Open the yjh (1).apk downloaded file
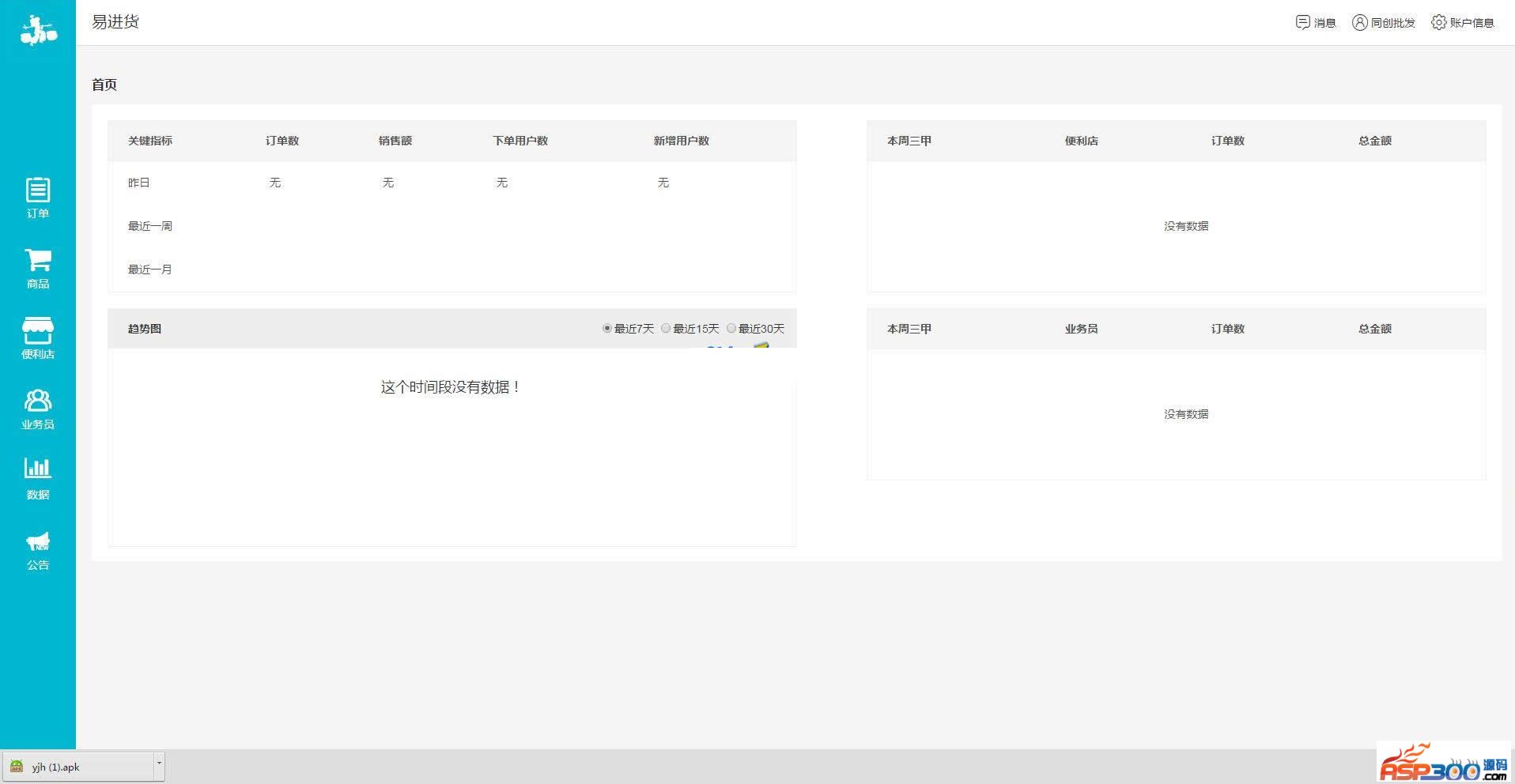Viewport: 1515px width, 784px height. pos(78,767)
